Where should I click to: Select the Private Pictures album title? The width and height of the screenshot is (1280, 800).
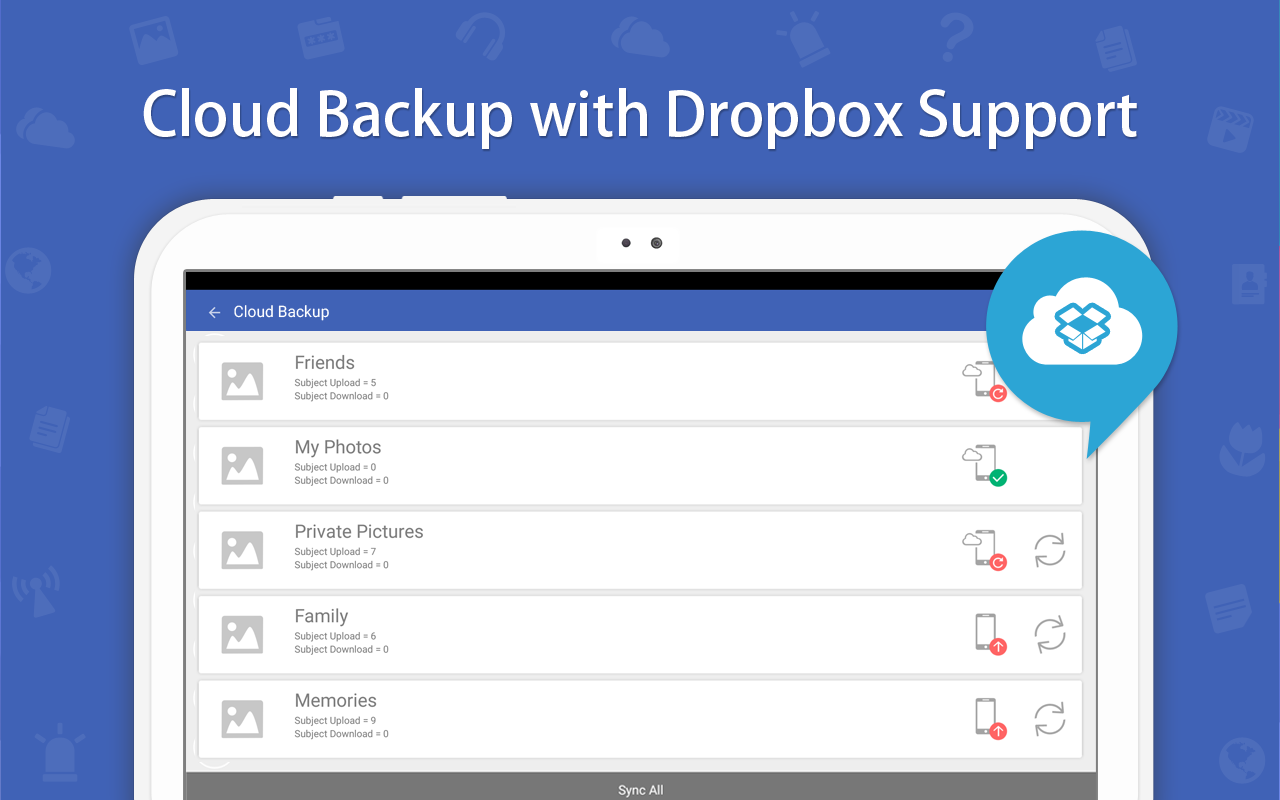[x=359, y=532]
